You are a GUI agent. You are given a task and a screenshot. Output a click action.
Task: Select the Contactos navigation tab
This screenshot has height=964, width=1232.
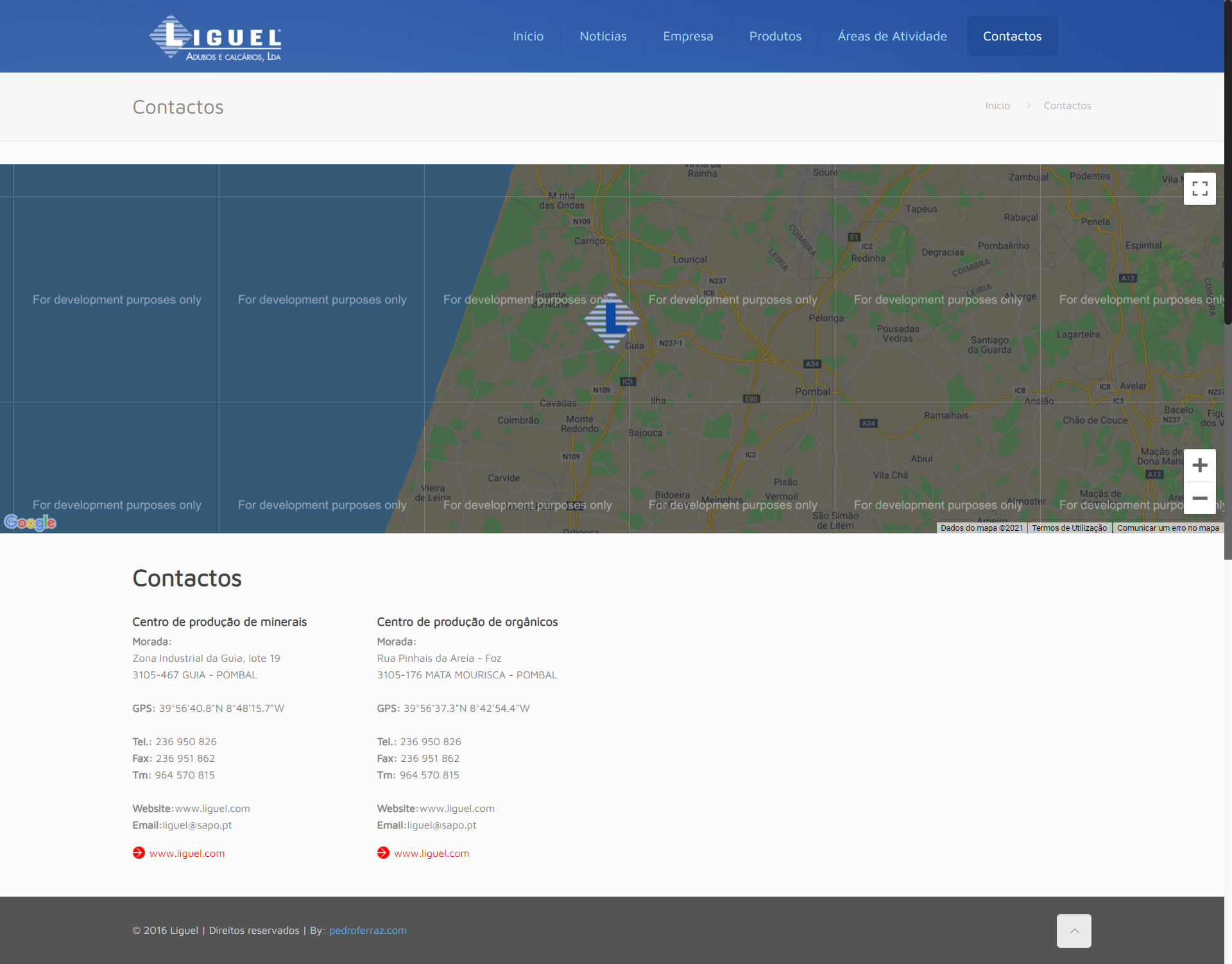tap(1012, 37)
